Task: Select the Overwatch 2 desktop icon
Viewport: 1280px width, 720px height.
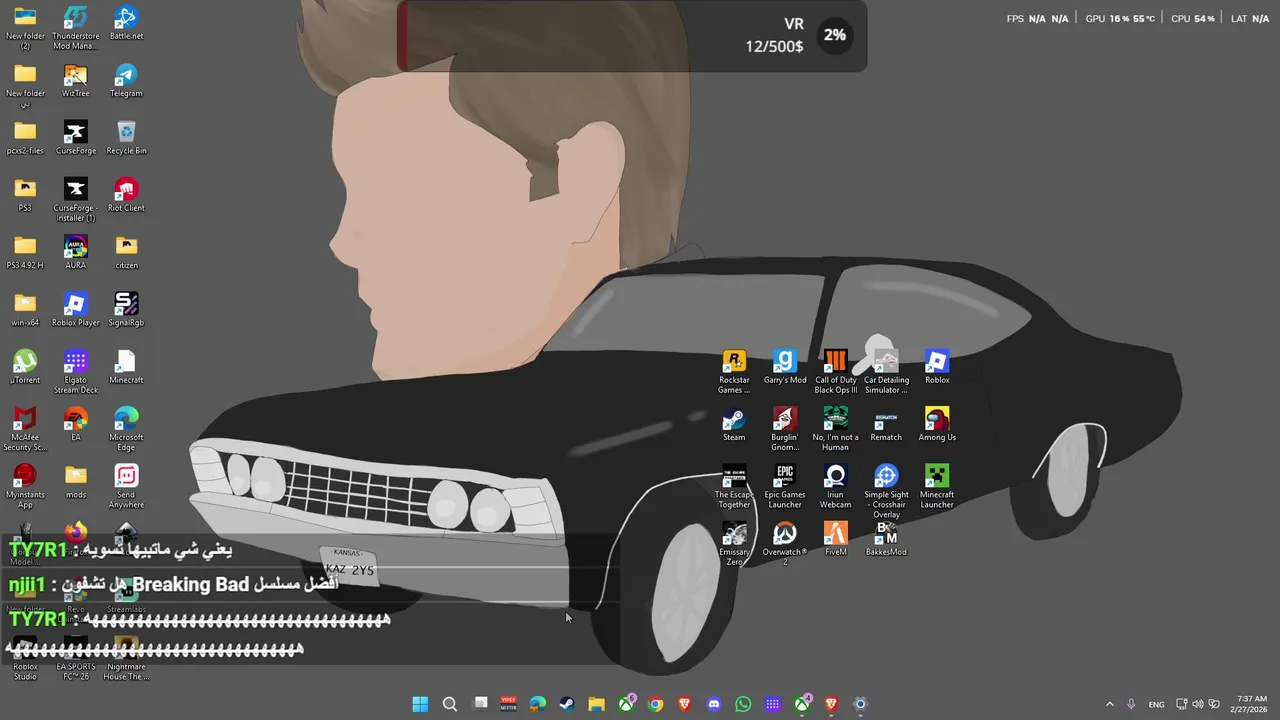Action: (785, 543)
